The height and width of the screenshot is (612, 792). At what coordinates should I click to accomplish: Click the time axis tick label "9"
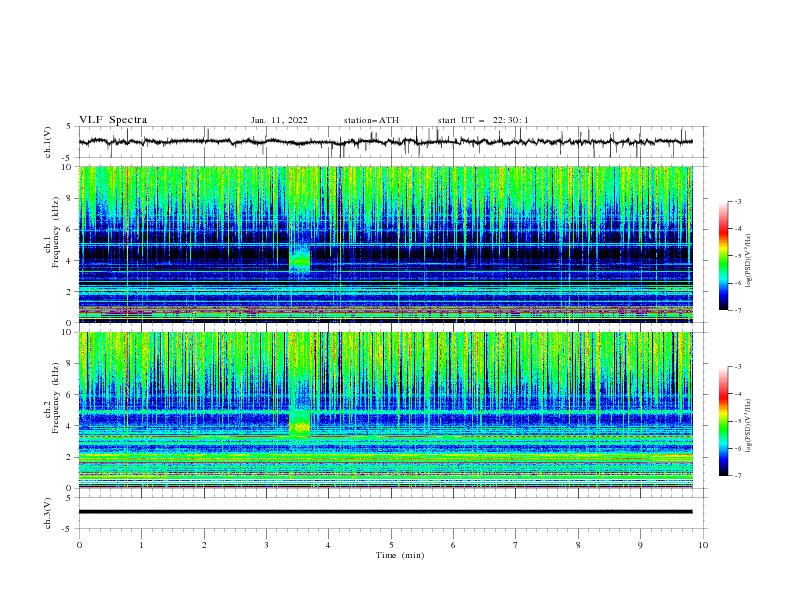tap(640, 545)
